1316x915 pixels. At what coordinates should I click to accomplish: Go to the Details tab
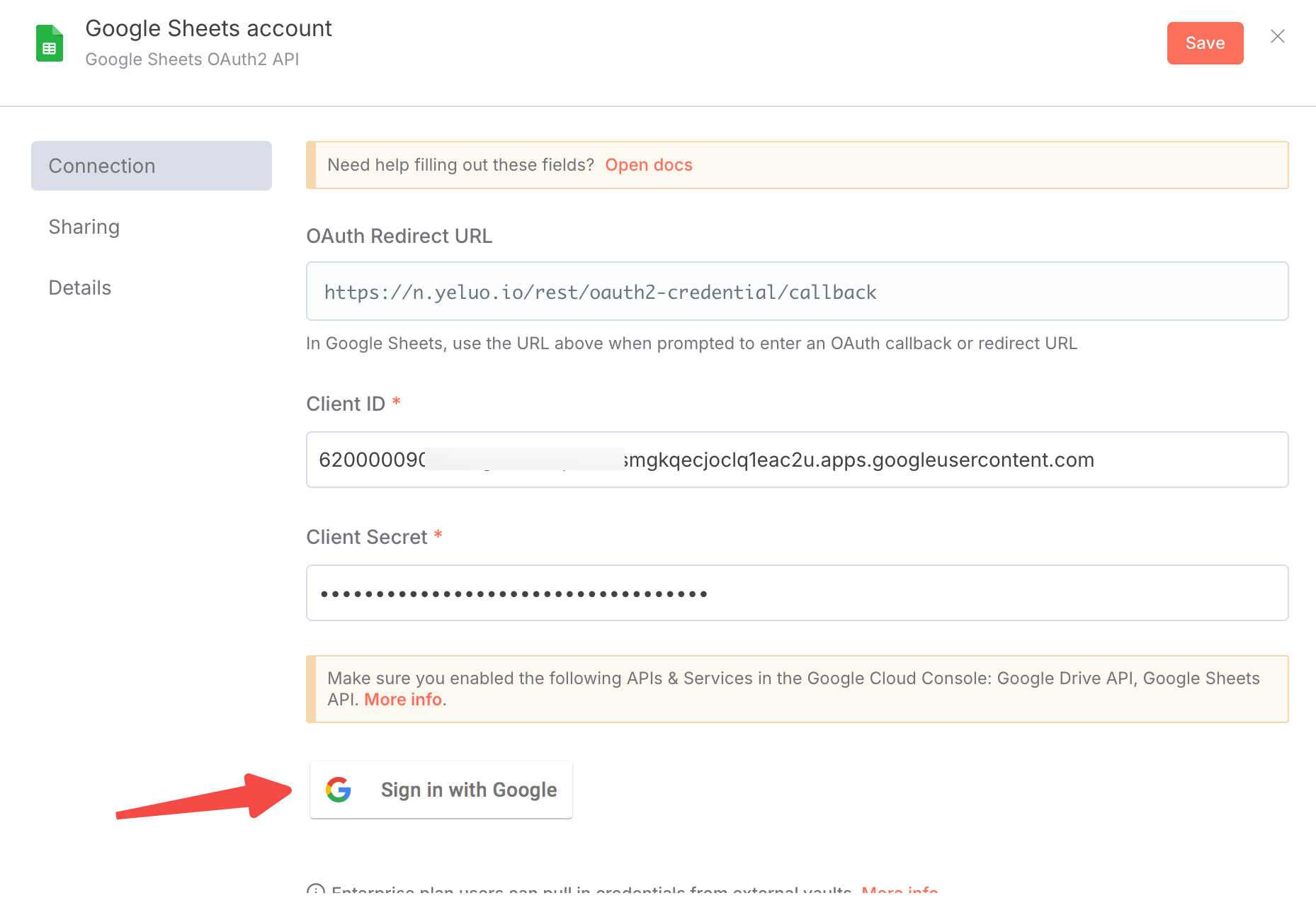(x=80, y=288)
